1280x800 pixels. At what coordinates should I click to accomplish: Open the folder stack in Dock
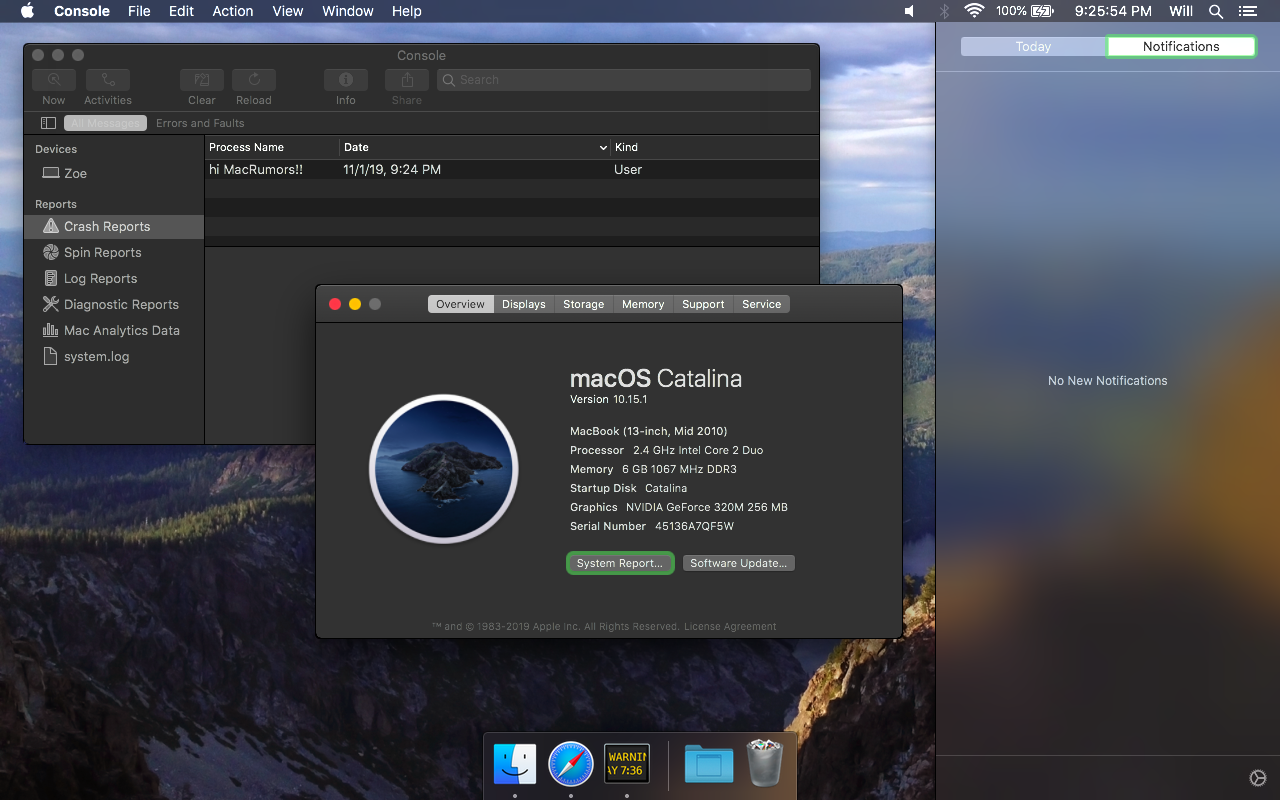(709, 764)
